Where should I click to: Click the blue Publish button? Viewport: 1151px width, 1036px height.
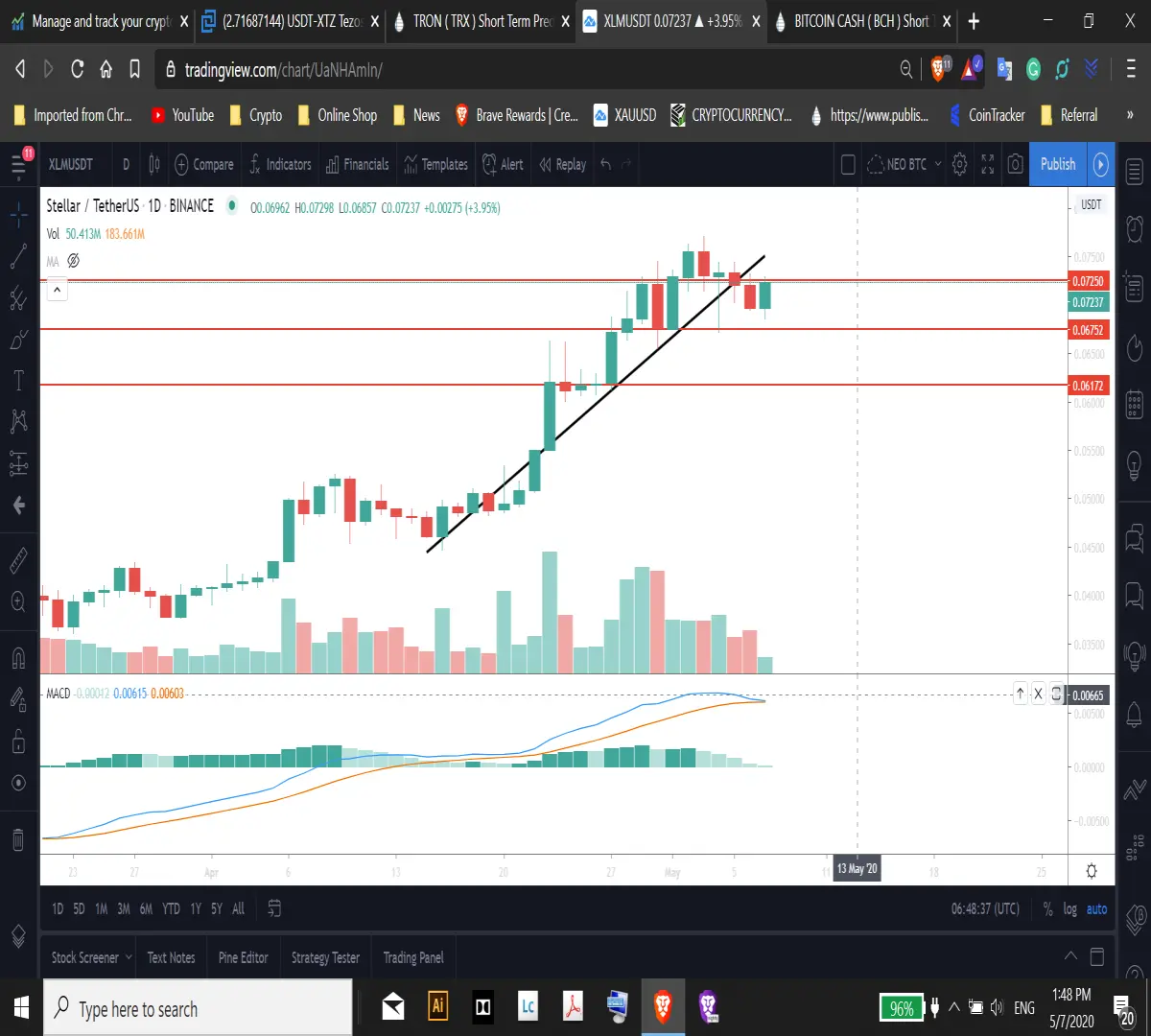click(1058, 164)
